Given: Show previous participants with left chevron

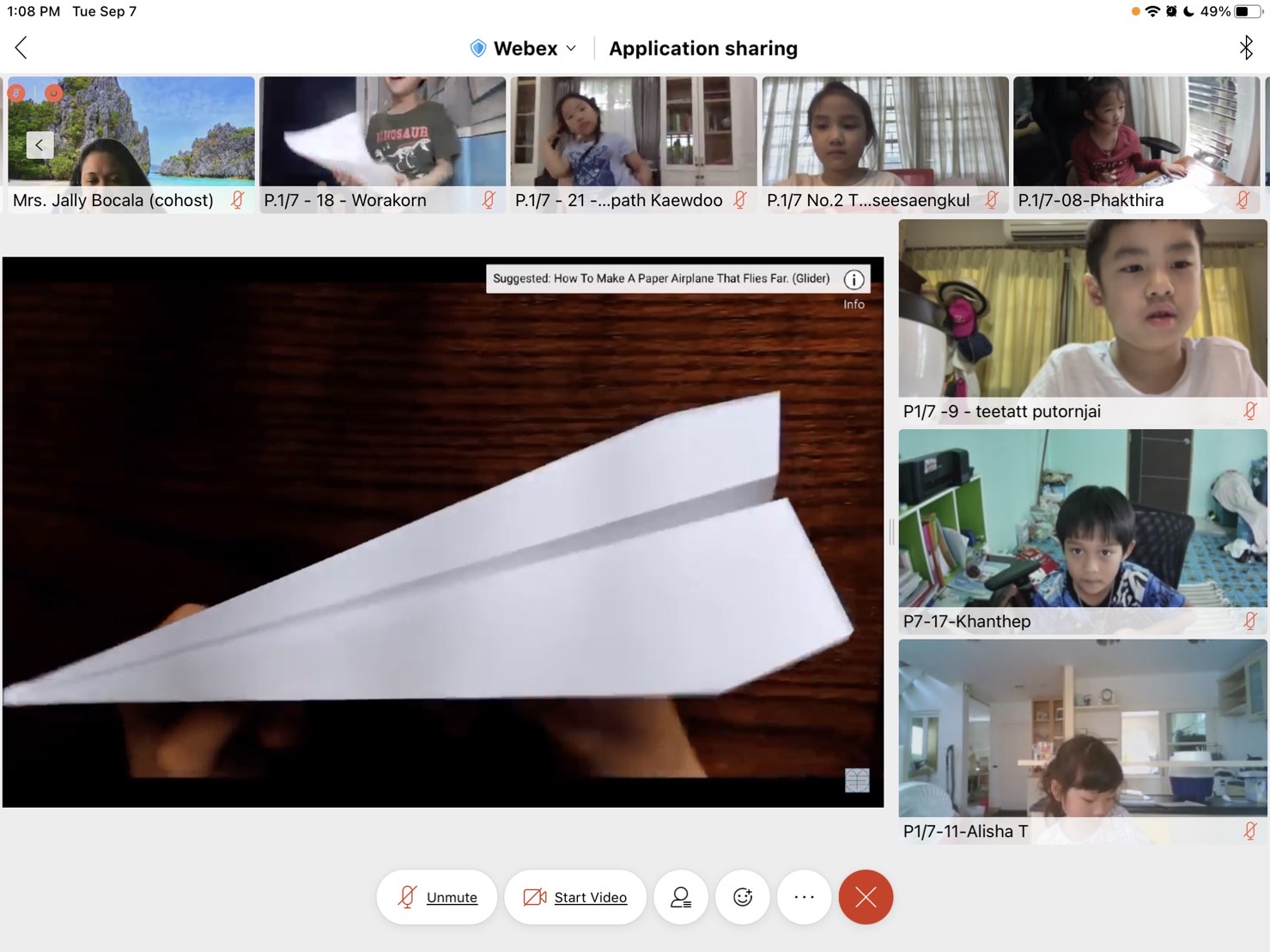Looking at the screenshot, I should click(39, 145).
